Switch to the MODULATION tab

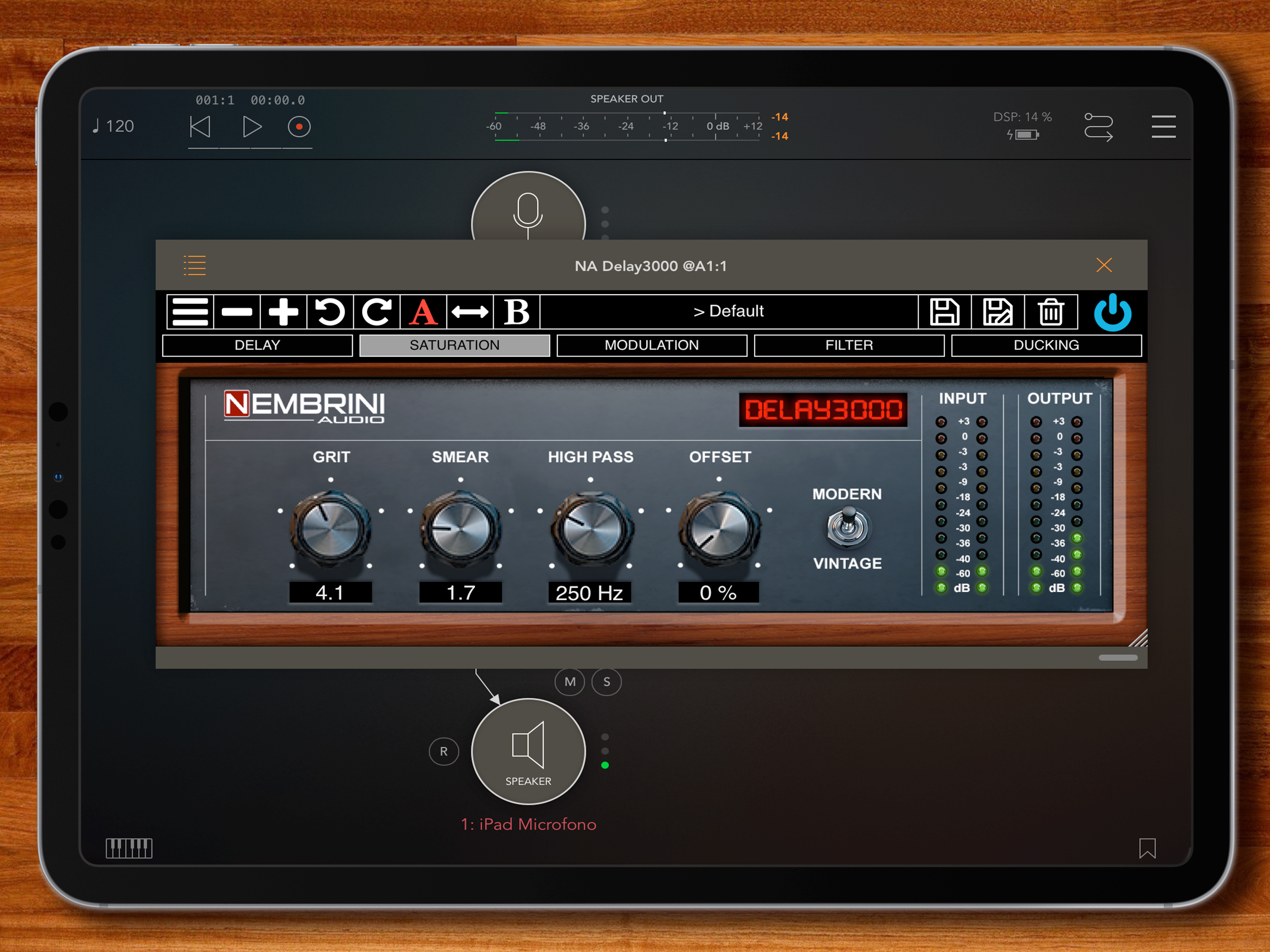652,345
